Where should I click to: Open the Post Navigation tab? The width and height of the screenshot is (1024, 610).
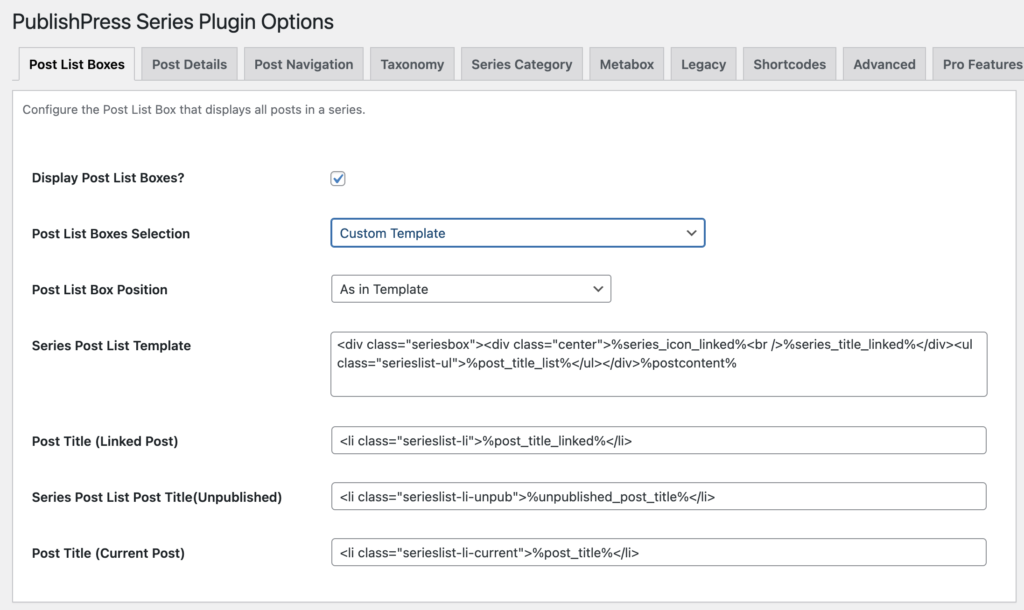pyautogui.click(x=303, y=64)
